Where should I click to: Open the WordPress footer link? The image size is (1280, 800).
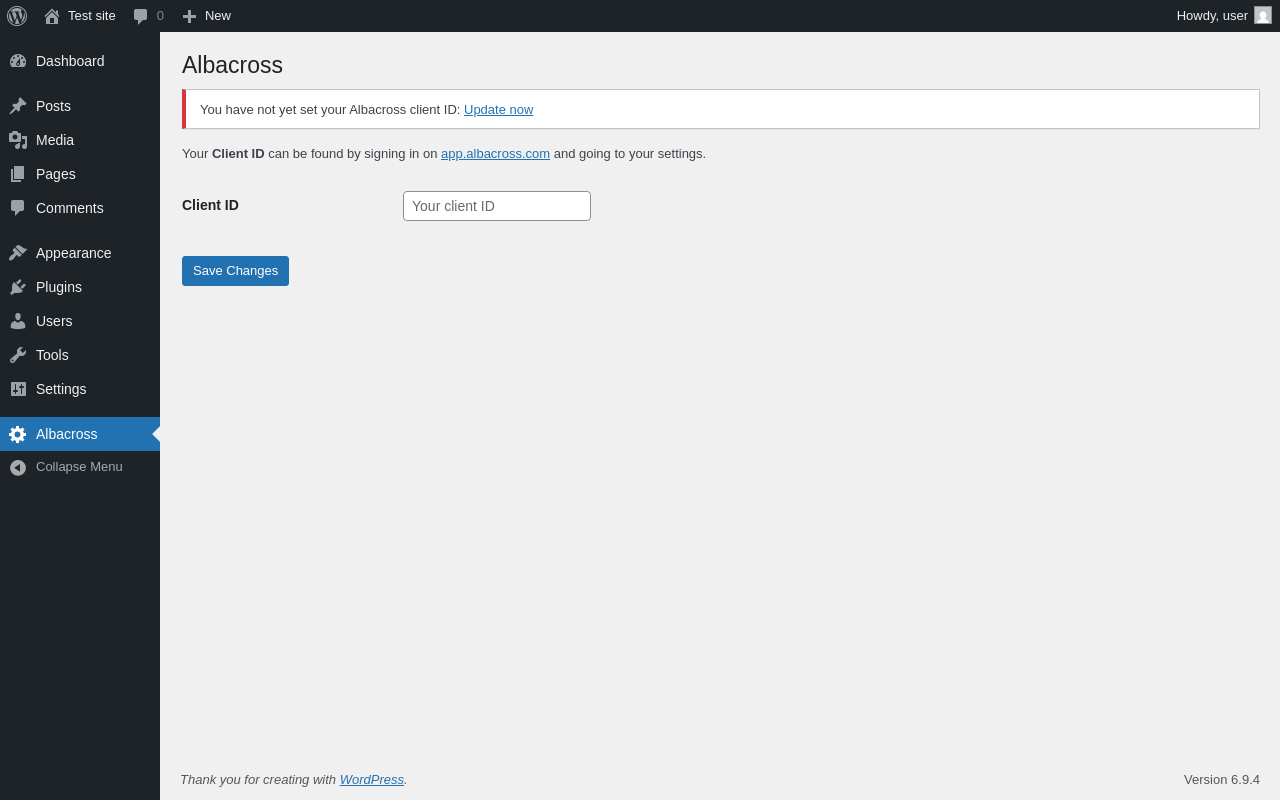point(372,780)
